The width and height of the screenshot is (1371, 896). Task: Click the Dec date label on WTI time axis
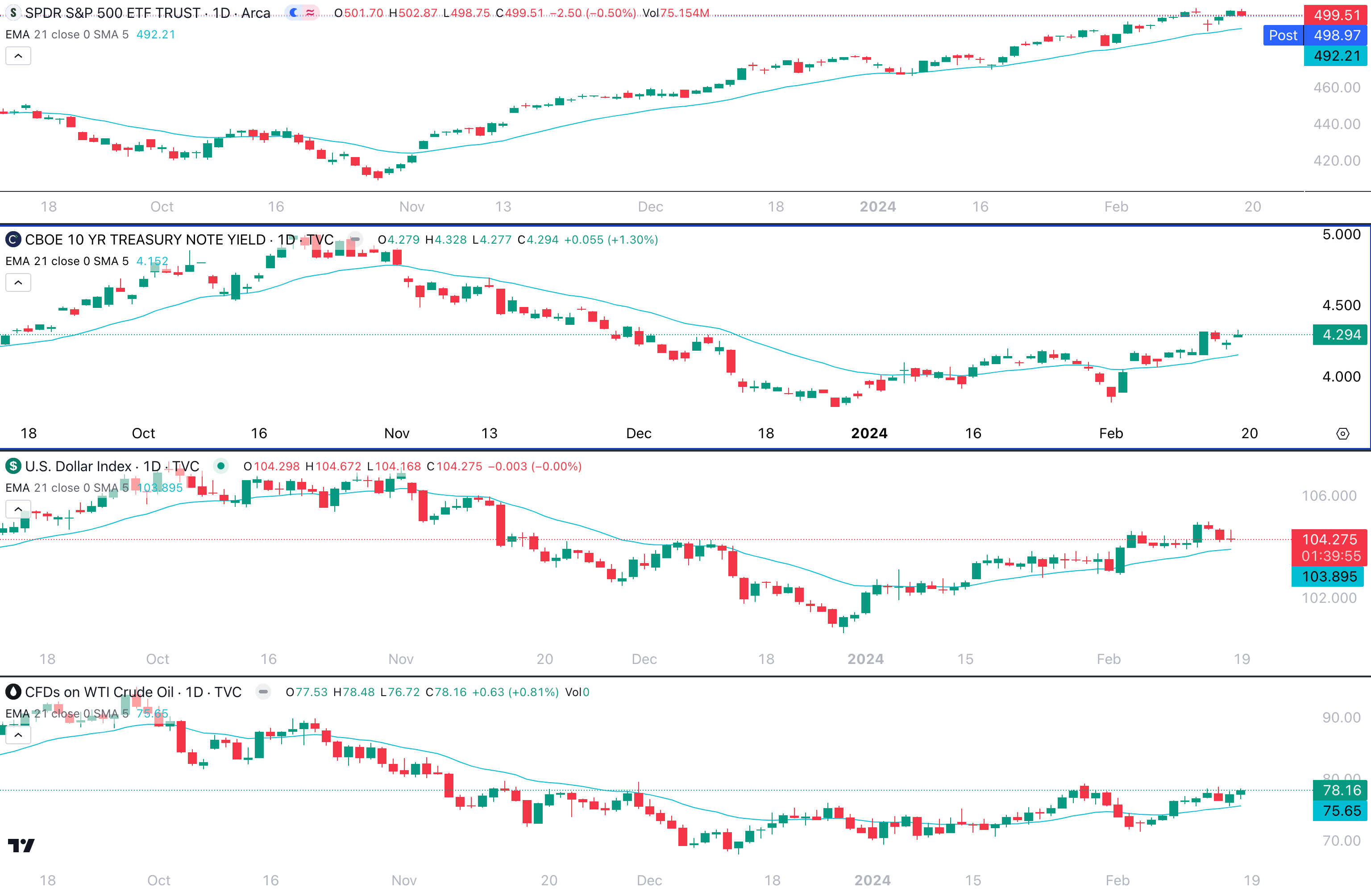tap(649, 880)
